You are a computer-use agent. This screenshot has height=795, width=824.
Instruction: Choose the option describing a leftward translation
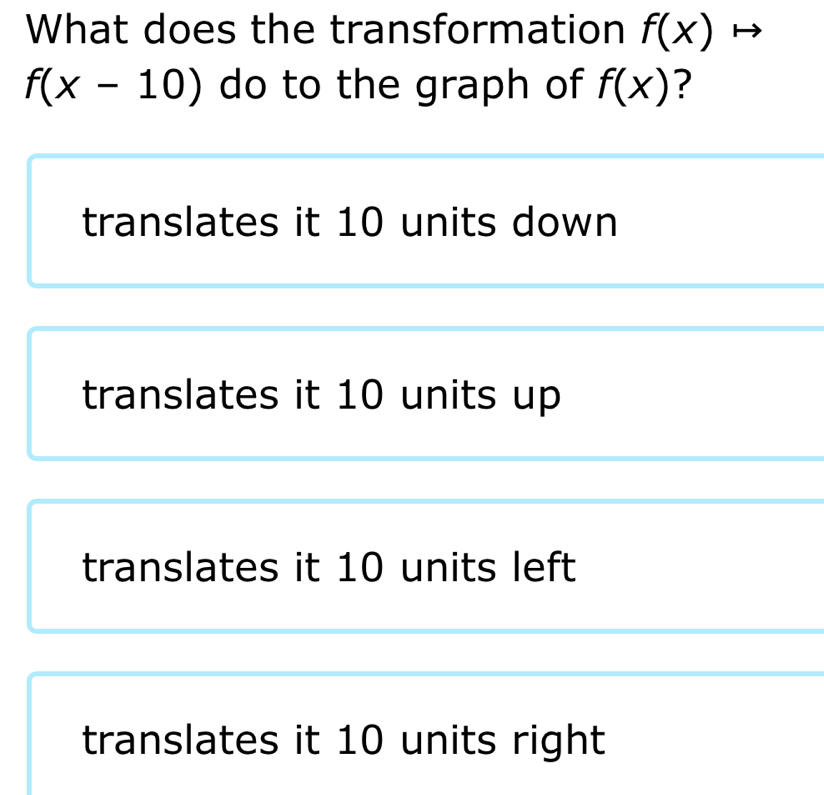pyautogui.click(x=426, y=566)
